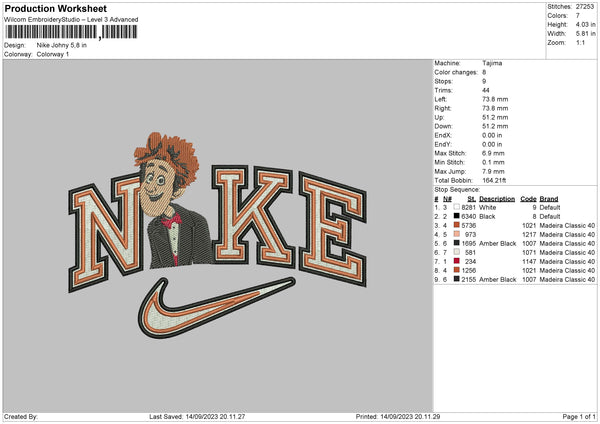Choose the orange swatch beside stitch count 1256
This screenshot has width=600, height=424.
tap(456, 270)
